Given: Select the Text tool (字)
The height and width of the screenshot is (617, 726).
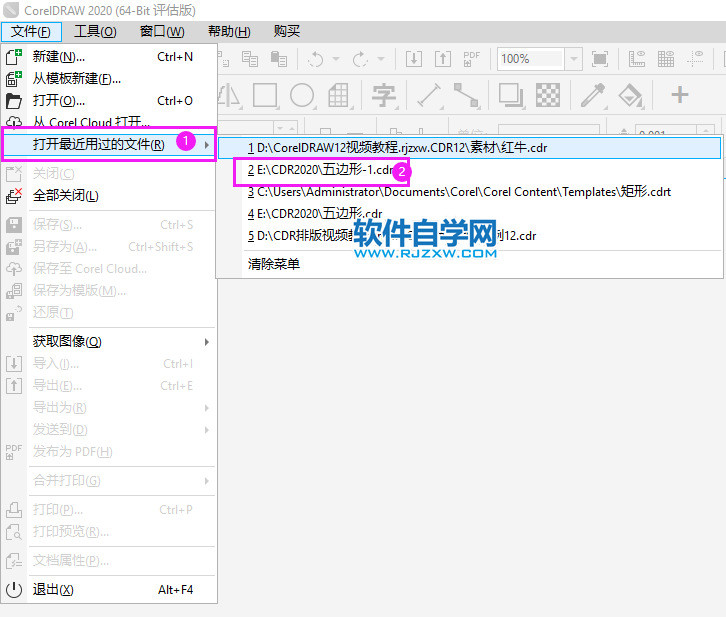Looking at the screenshot, I should coord(384,95).
